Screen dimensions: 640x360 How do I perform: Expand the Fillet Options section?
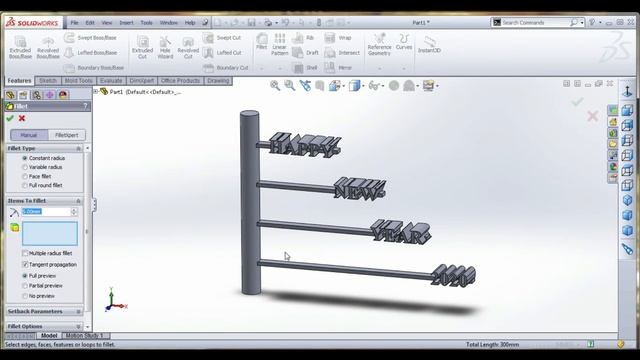coord(78,327)
